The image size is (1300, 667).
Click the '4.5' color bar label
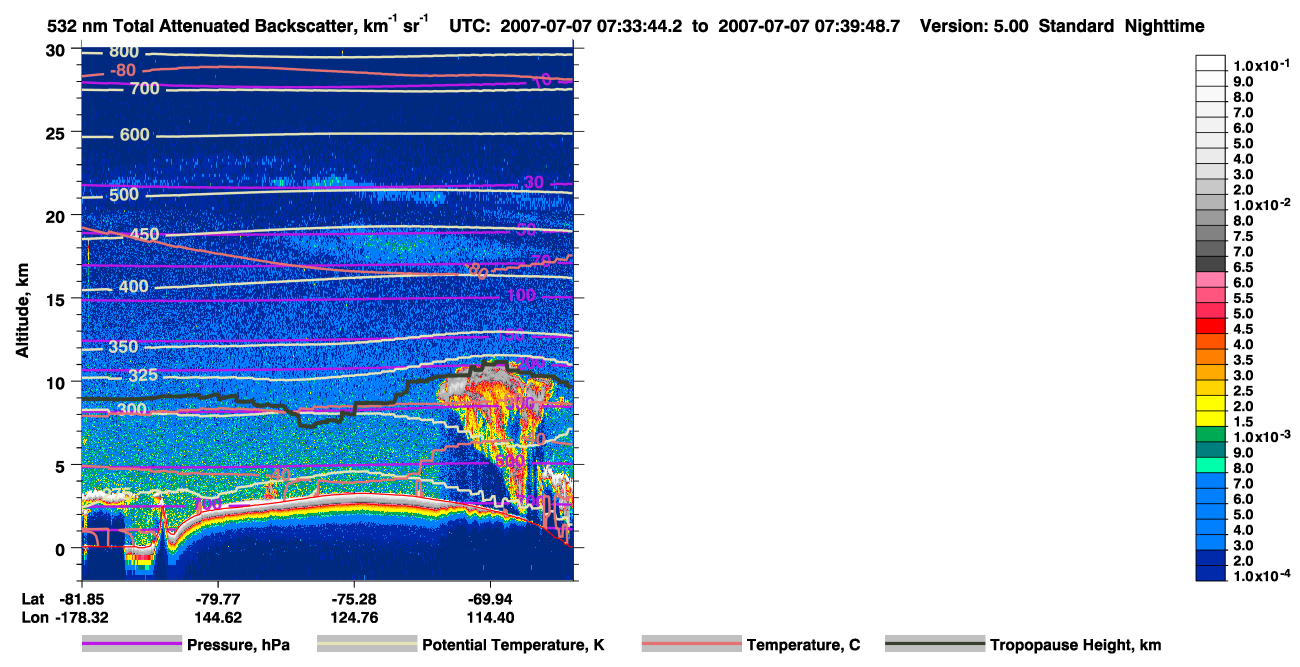1244,329
